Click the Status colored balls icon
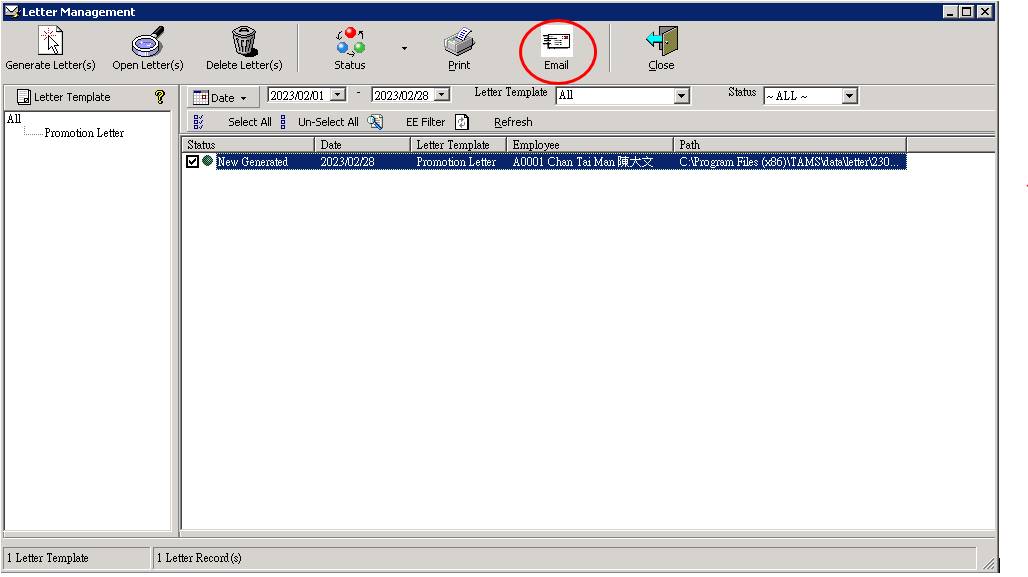The height and width of the screenshot is (577, 1028). click(350, 41)
